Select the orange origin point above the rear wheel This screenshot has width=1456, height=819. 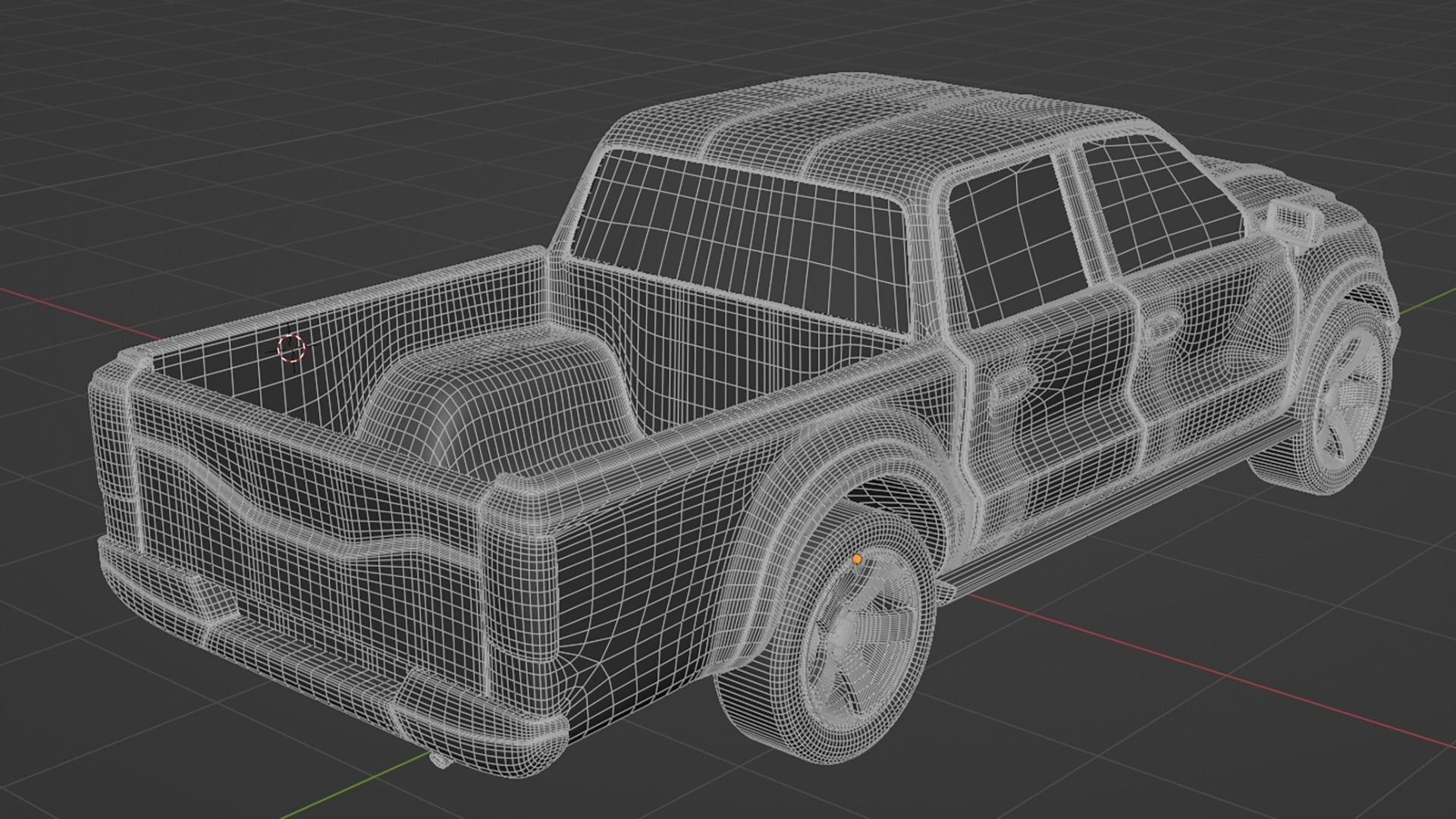(857, 559)
